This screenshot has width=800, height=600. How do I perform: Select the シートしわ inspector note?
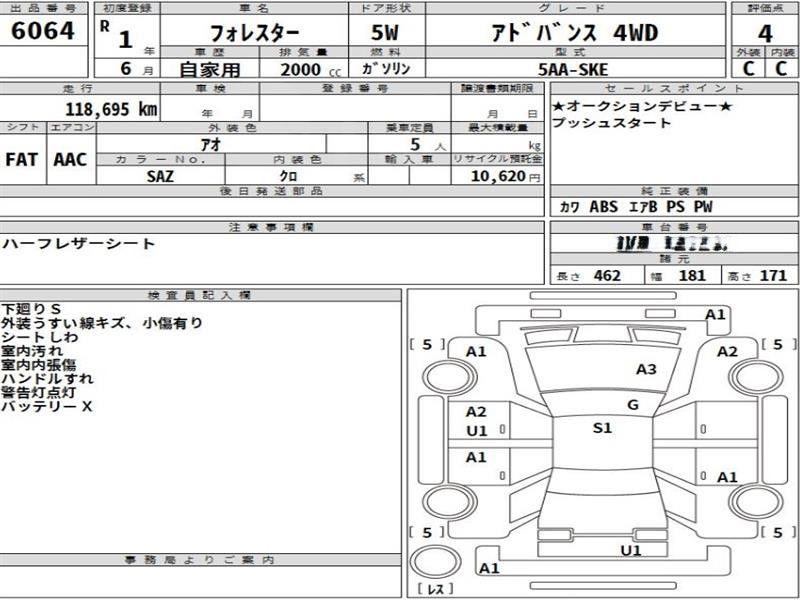coord(40,337)
